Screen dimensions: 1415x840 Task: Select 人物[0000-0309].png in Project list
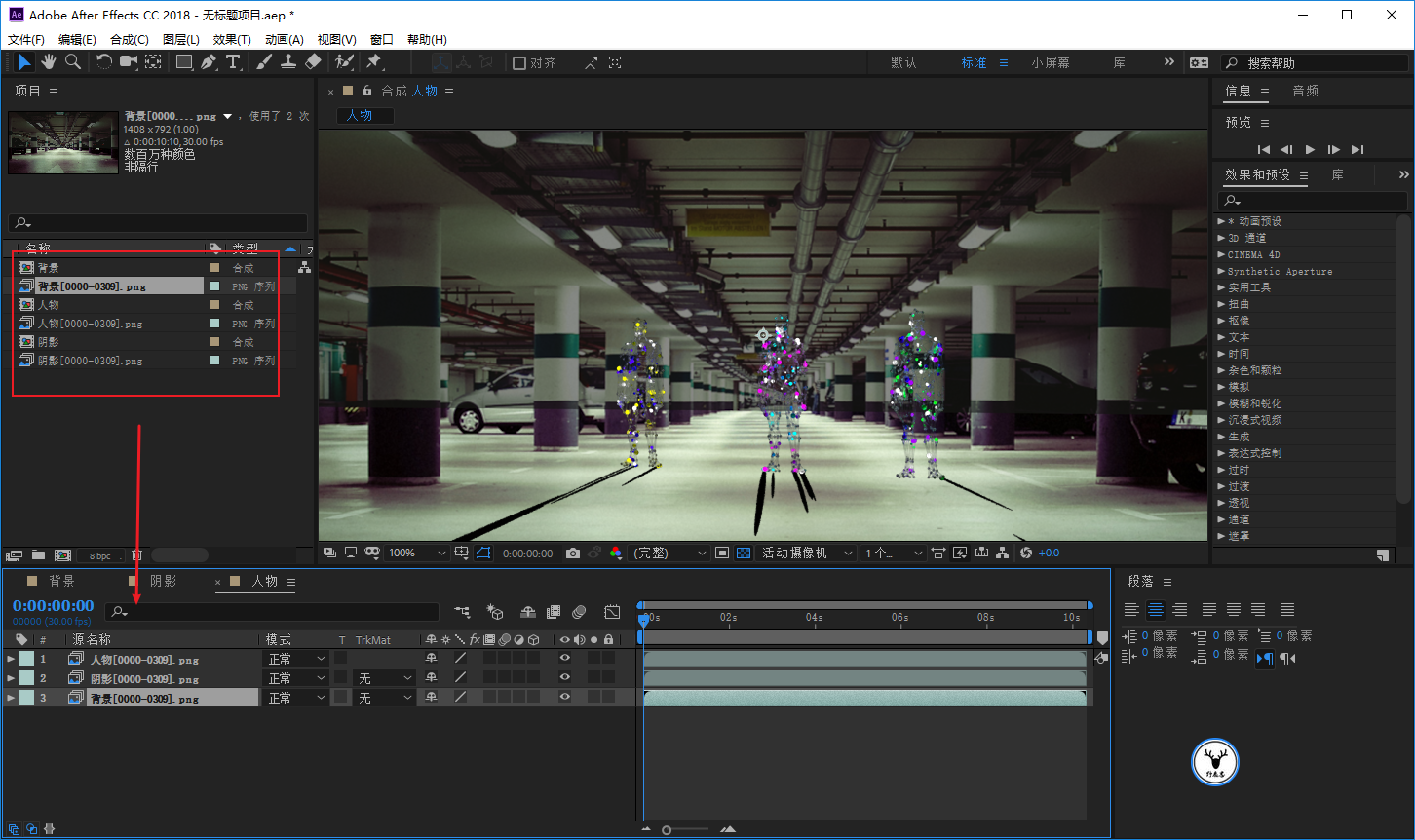pyautogui.click(x=90, y=324)
